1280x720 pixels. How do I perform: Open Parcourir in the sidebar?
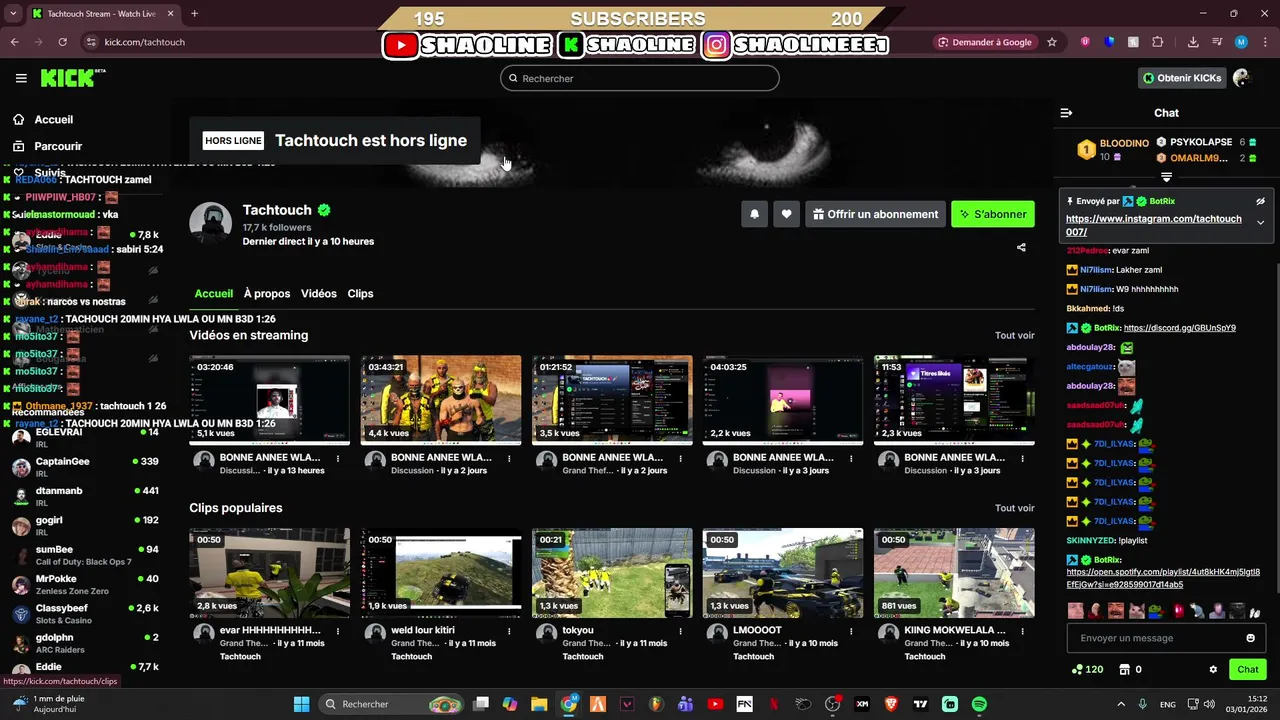[58, 146]
